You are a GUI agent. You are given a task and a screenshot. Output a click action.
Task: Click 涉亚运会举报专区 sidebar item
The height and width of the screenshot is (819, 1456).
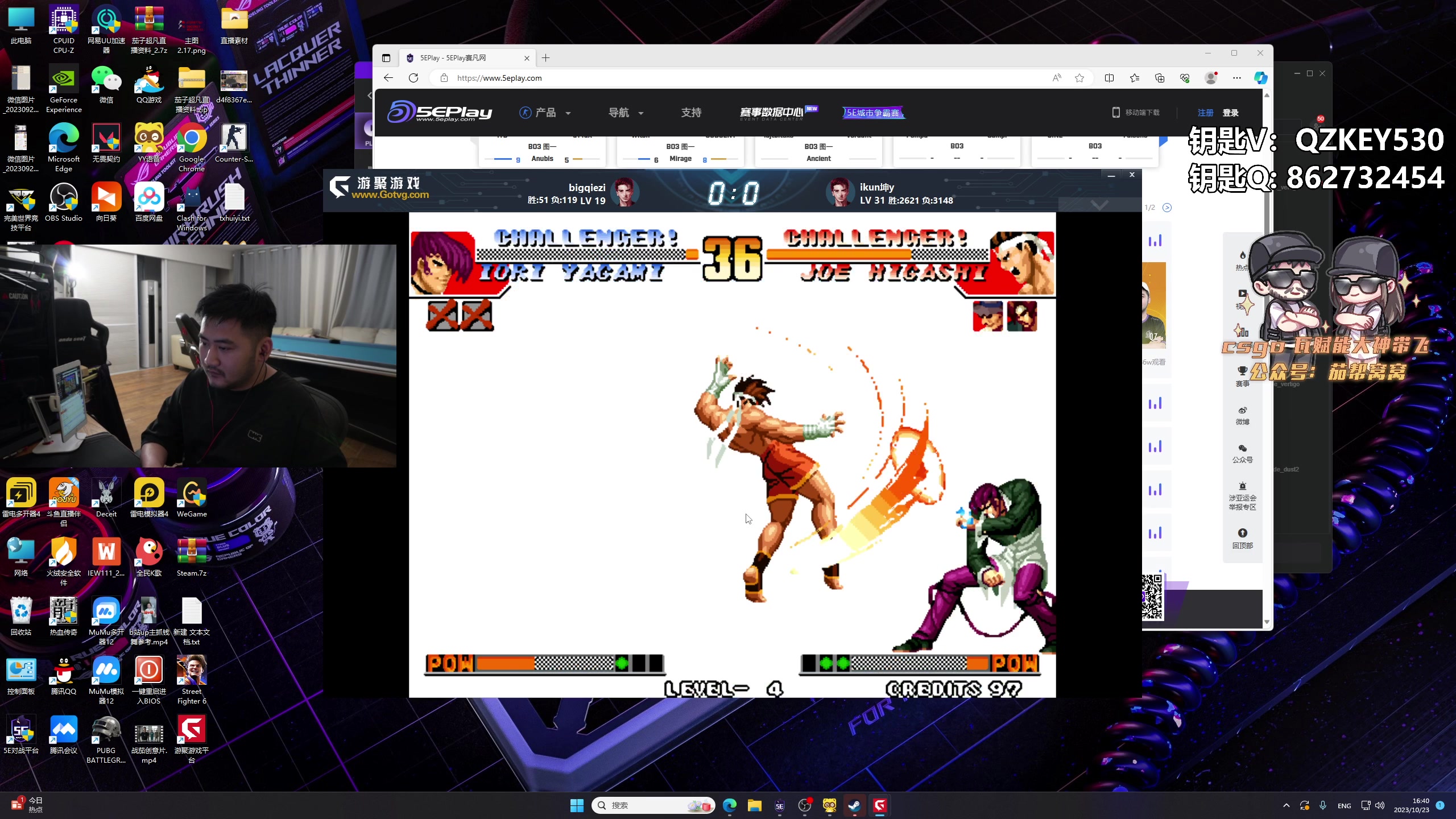coord(1243,496)
